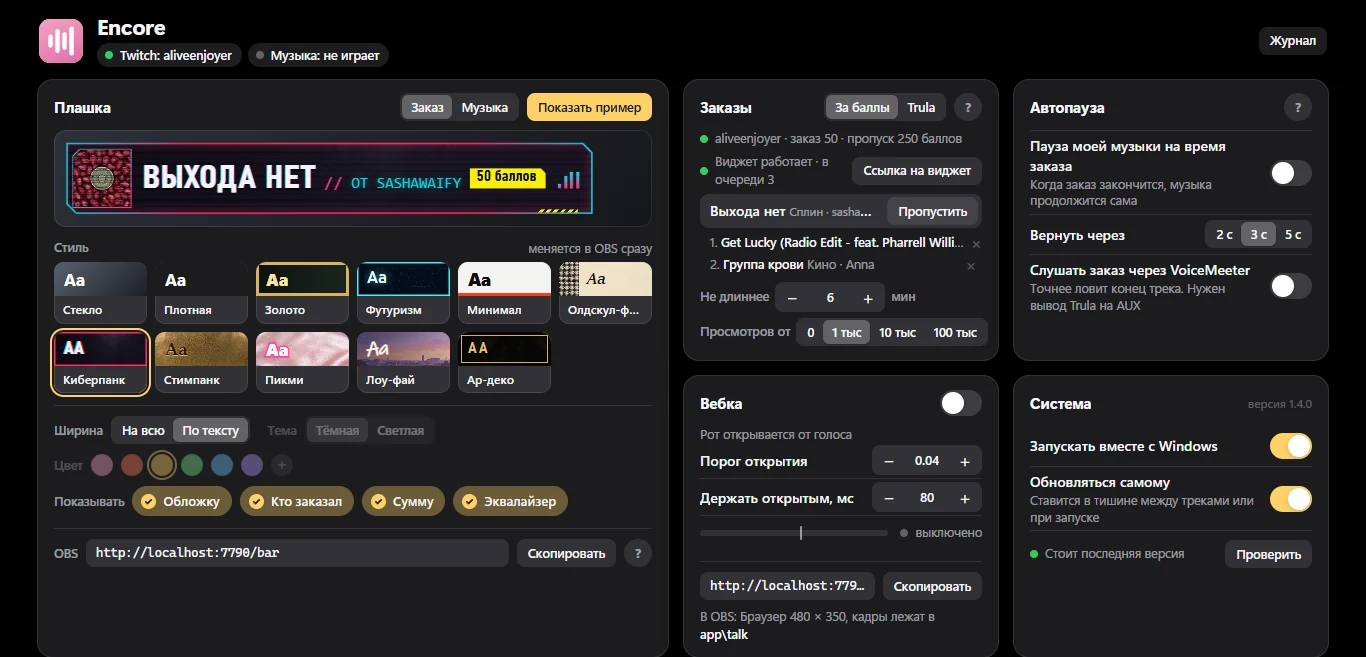The height and width of the screenshot is (657, 1366).
Task: Enable Пауза моей музыки на время заказа
Action: pyautogui.click(x=1291, y=173)
